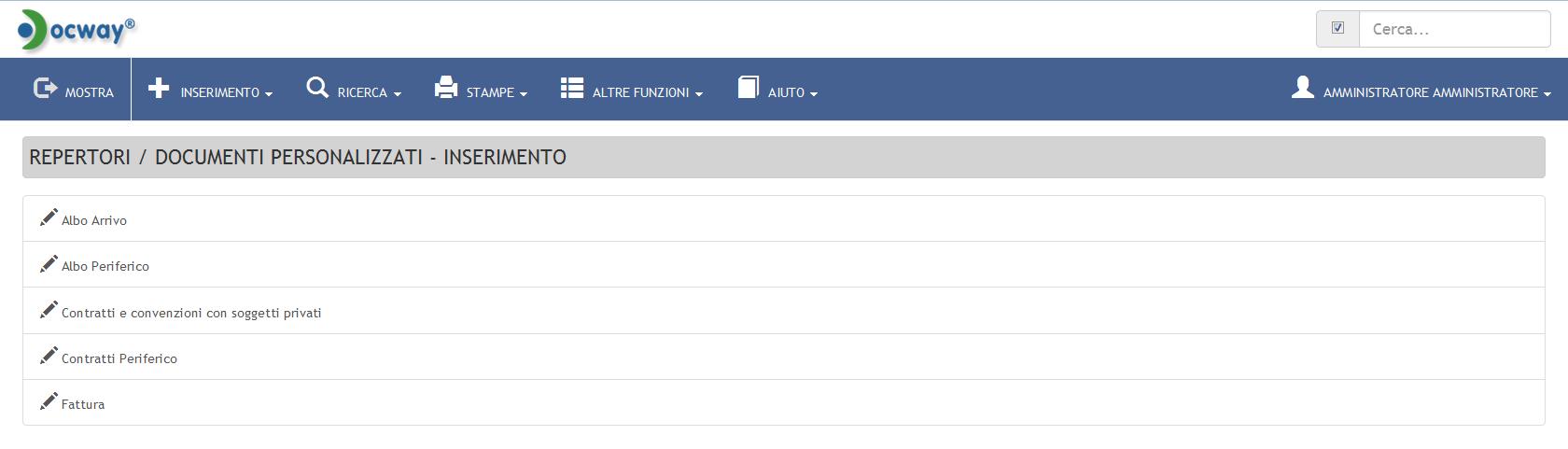The height and width of the screenshot is (449, 1568).
Task: Click the printer icon for Stampe
Action: [x=446, y=87]
